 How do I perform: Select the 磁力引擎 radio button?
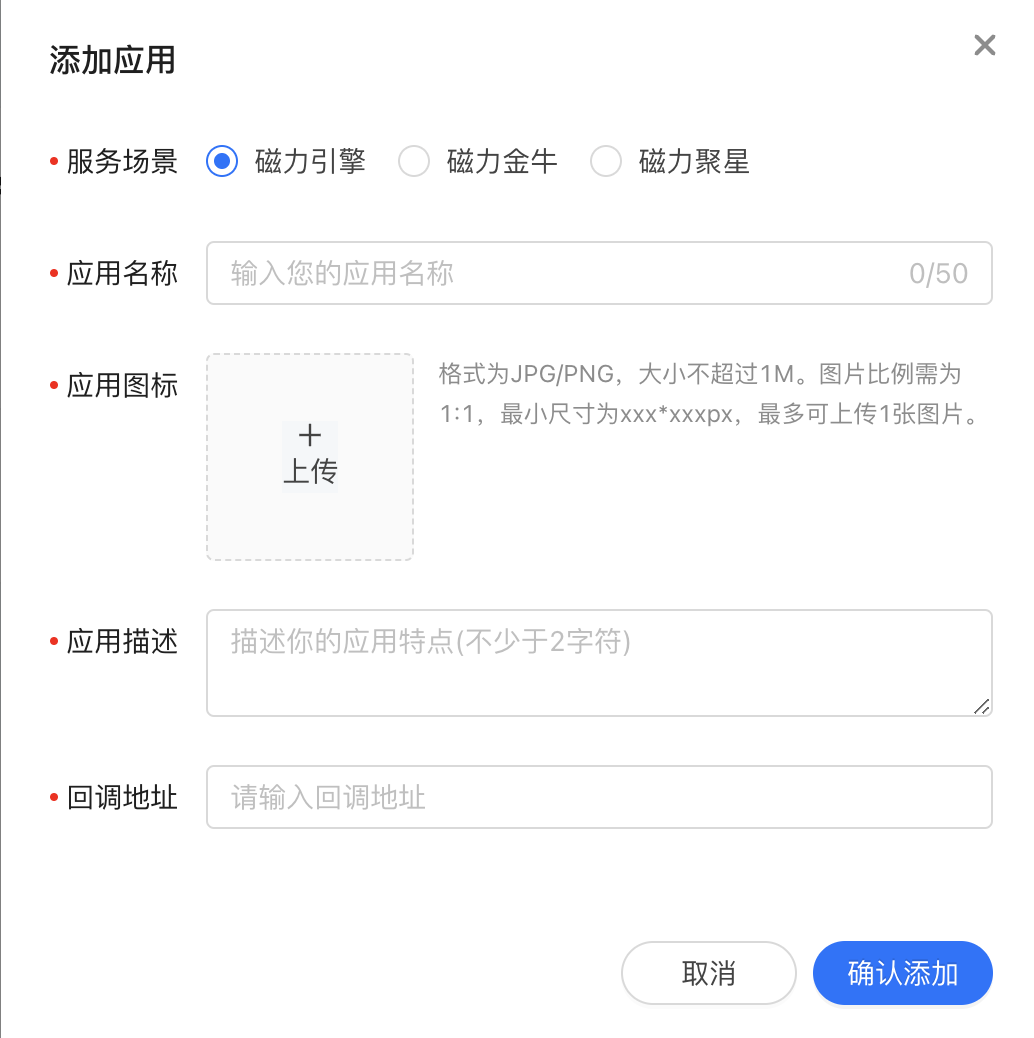click(x=222, y=161)
